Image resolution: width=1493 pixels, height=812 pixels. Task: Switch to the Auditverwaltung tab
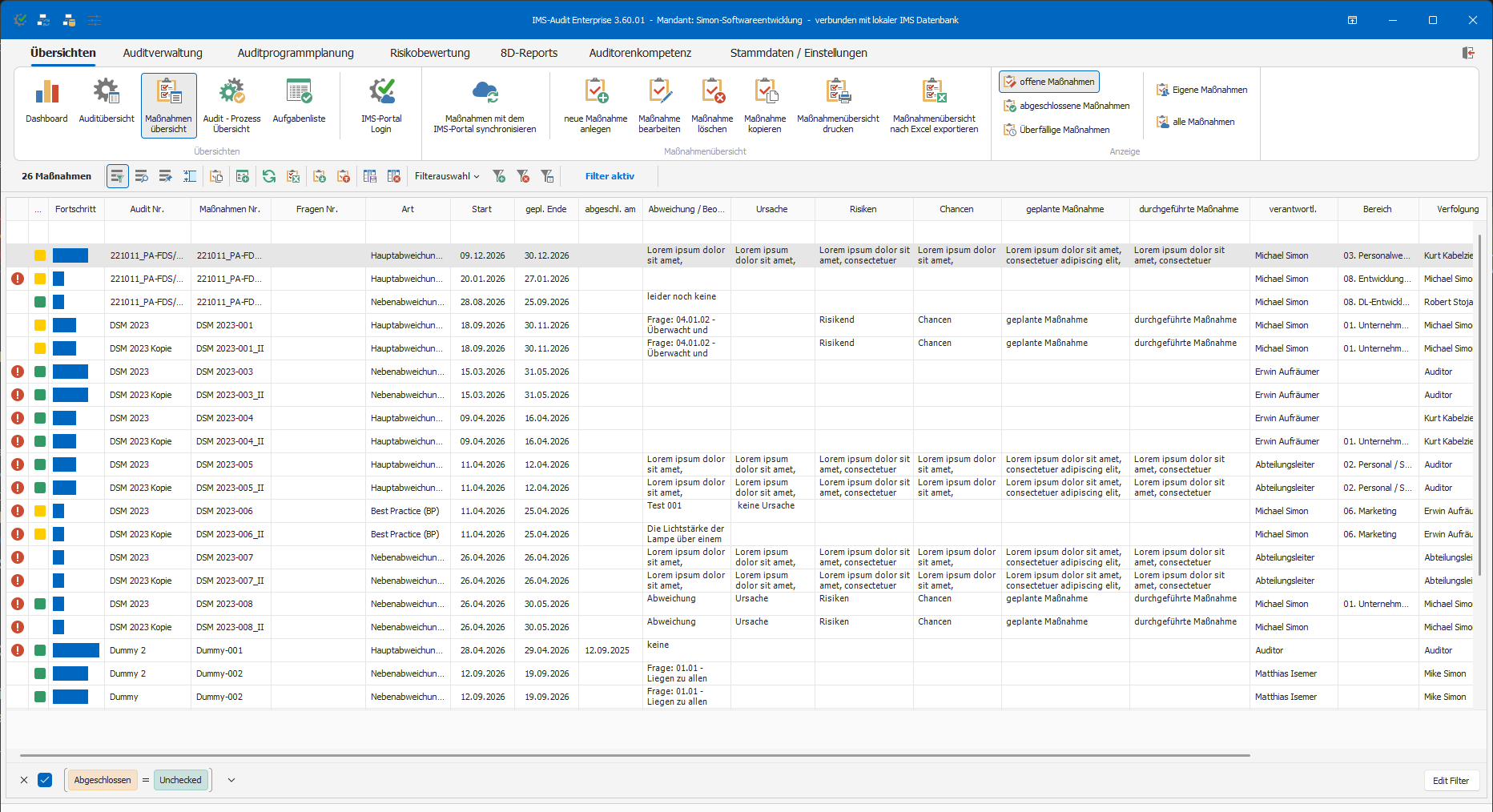tap(163, 53)
